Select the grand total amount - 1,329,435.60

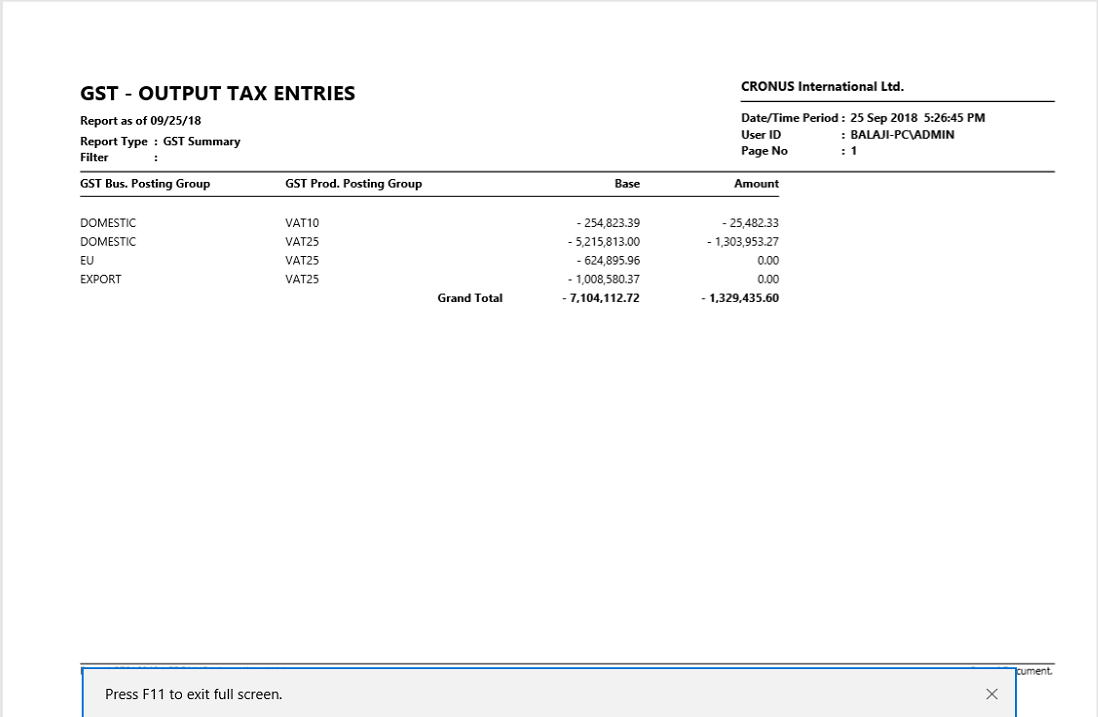pyautogui.click(x=740, y=298)
